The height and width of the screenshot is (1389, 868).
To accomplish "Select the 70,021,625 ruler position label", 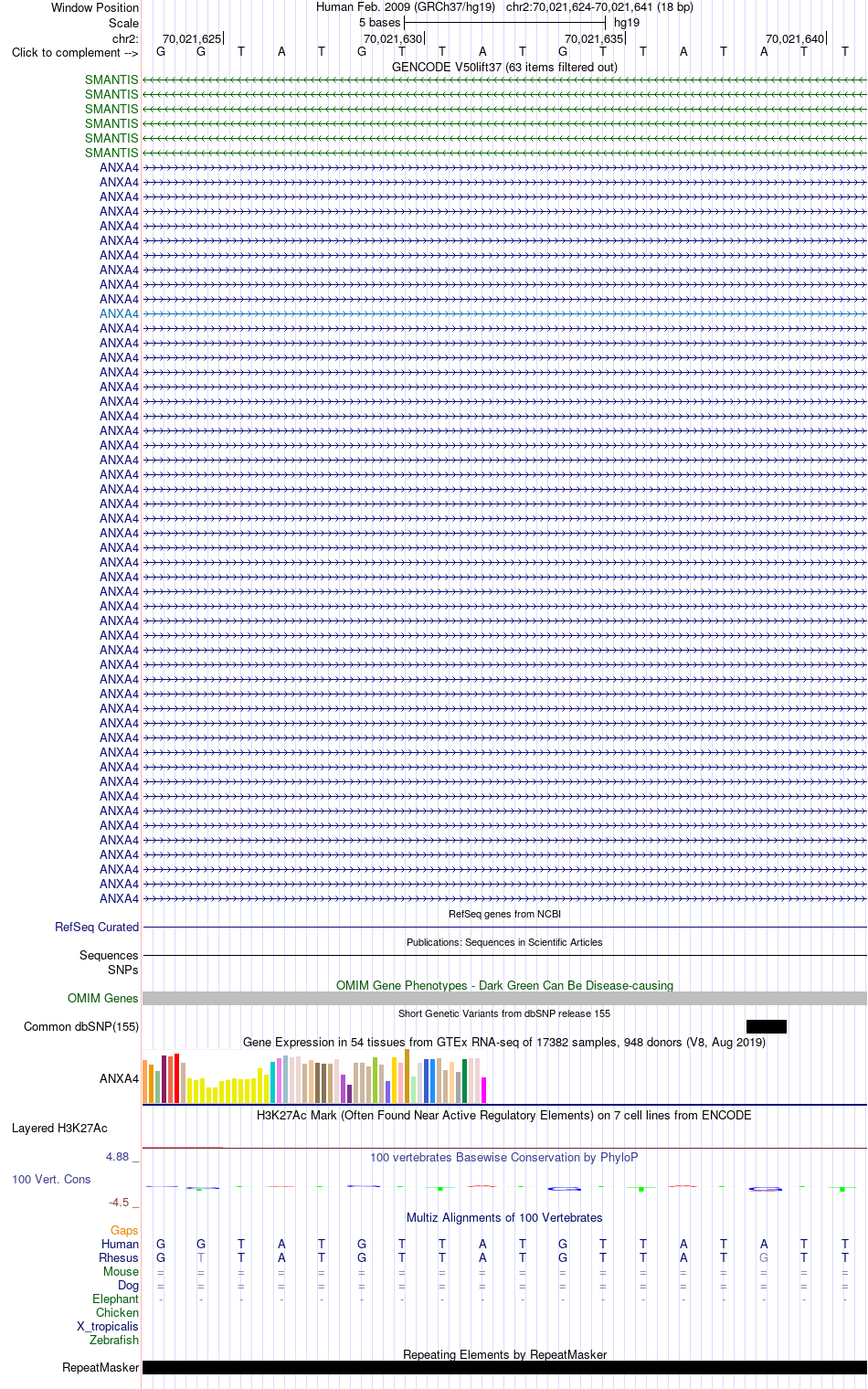I will point(192,38).
